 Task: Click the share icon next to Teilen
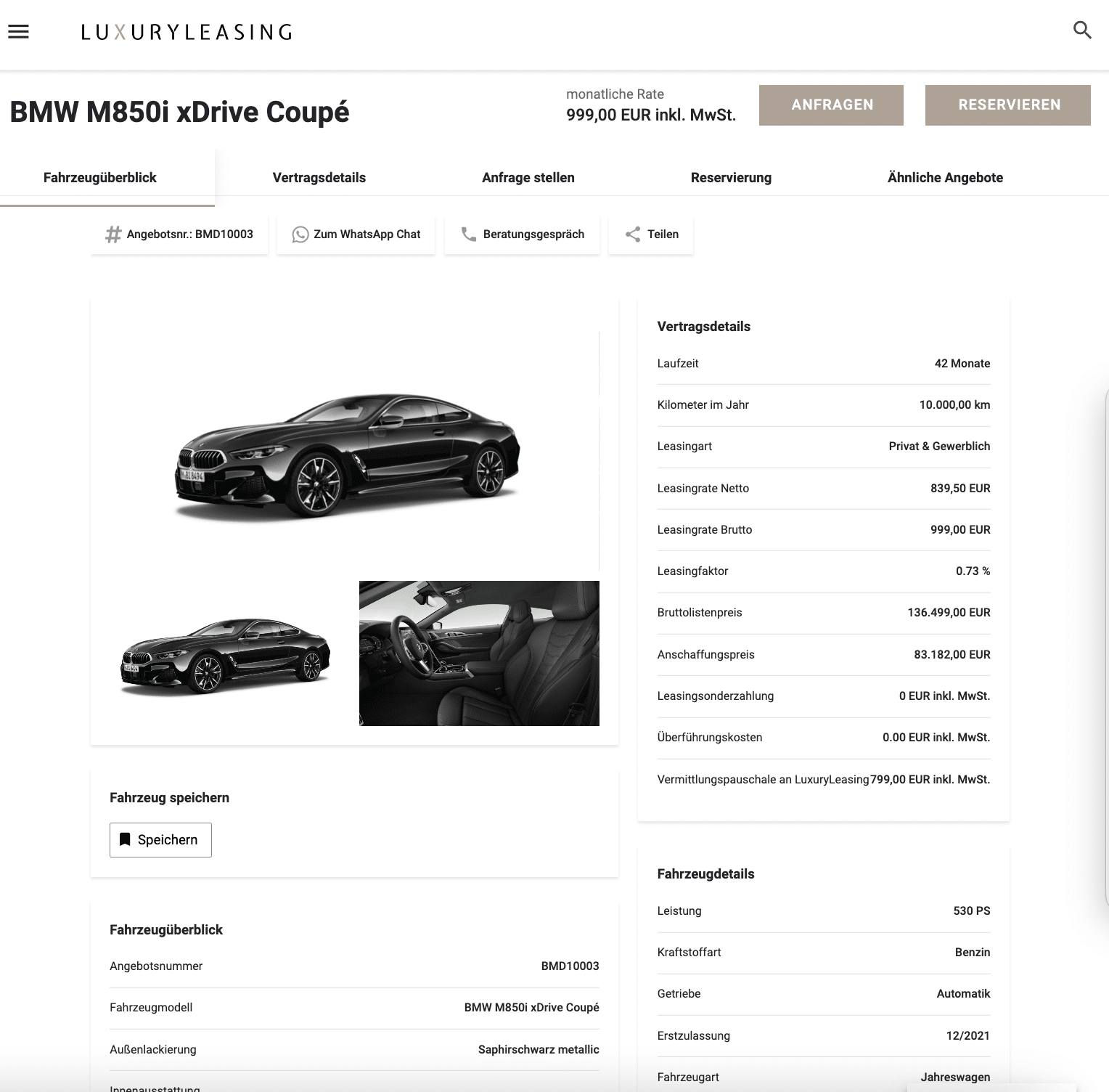633,235
